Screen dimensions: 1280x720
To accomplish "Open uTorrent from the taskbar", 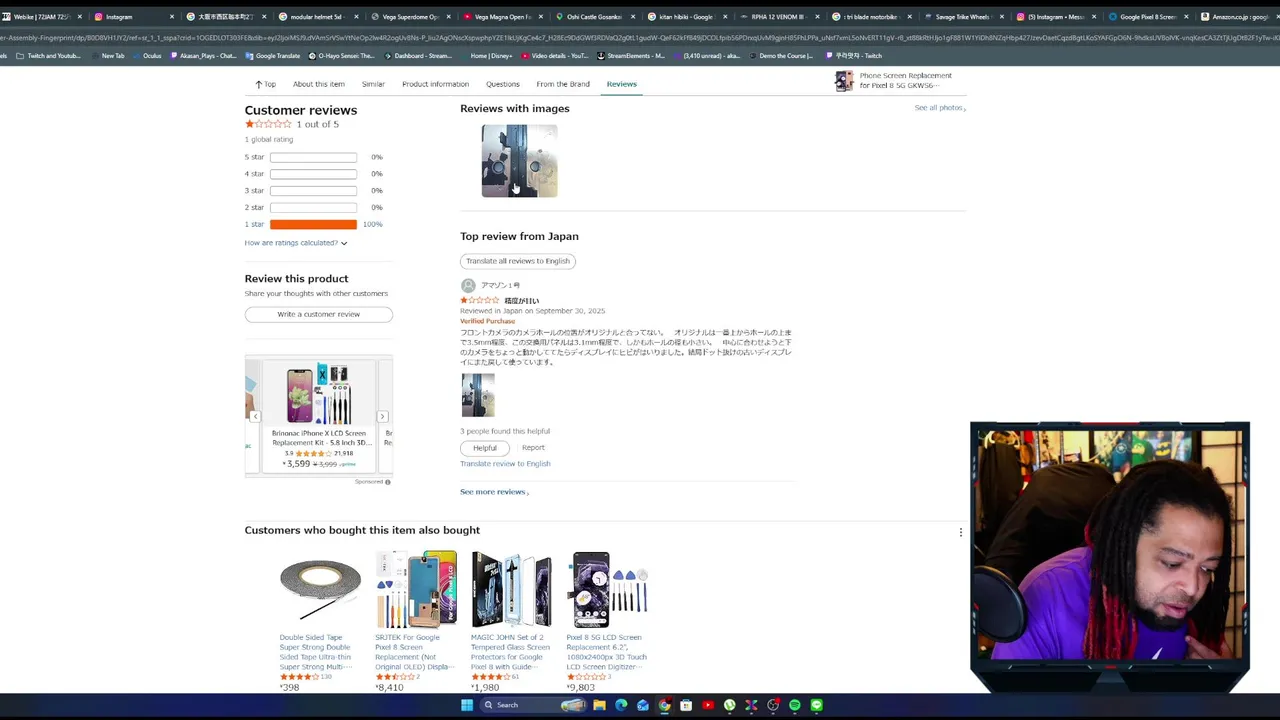I will pos(730,705).
